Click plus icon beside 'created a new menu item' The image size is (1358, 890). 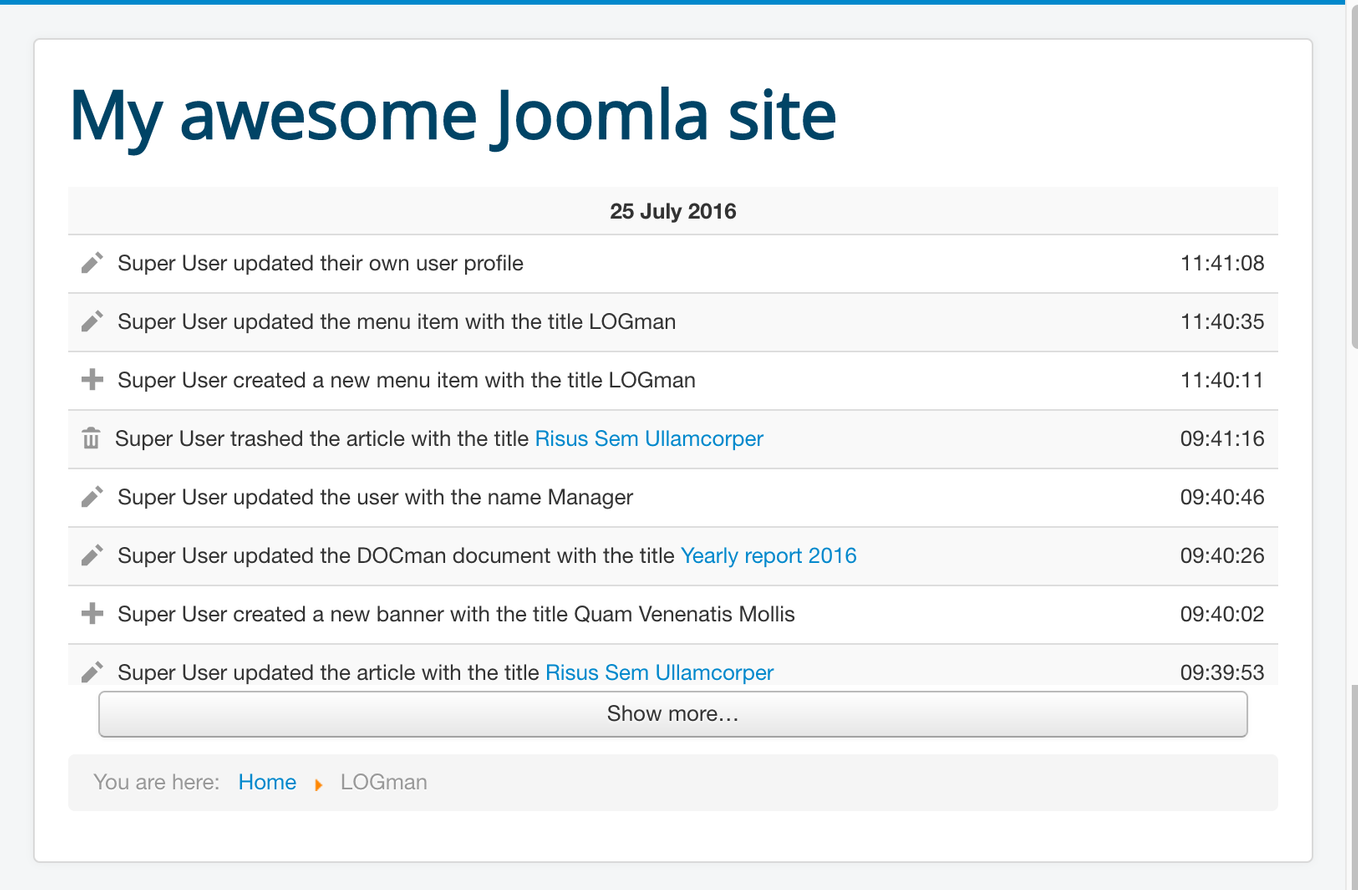(92, 380)
